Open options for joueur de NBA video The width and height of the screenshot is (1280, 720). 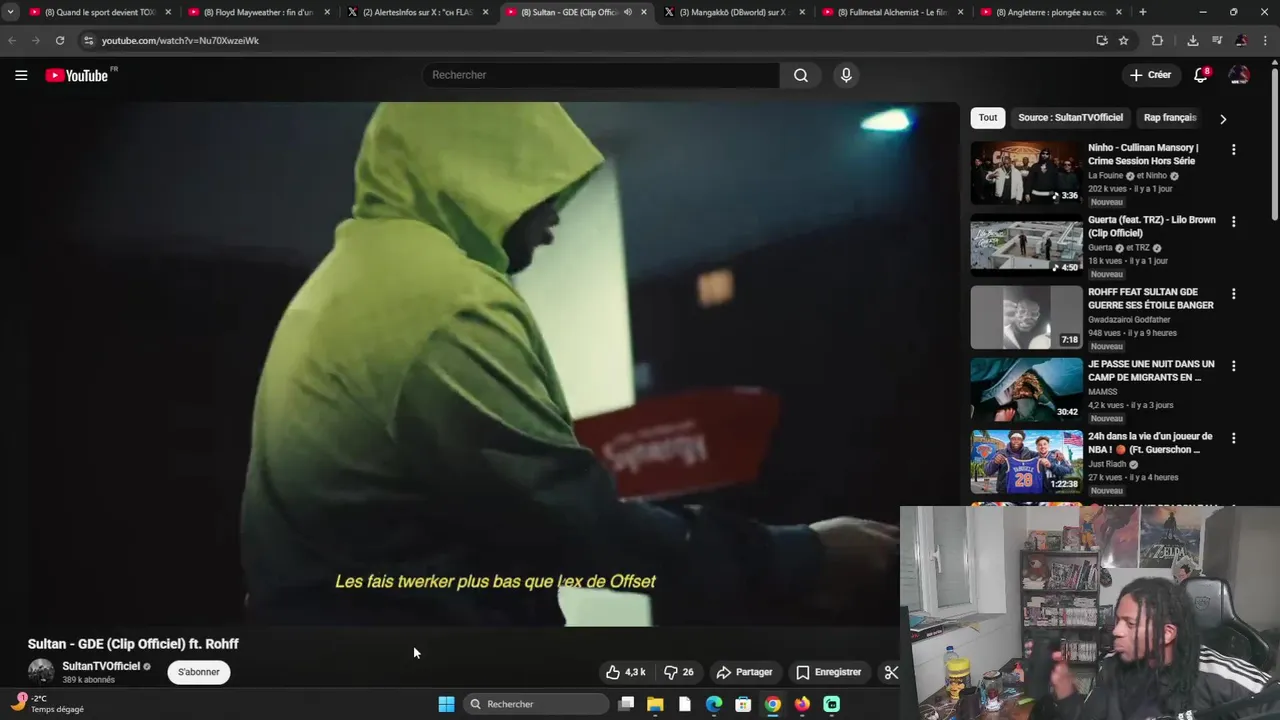(1233, 438)
